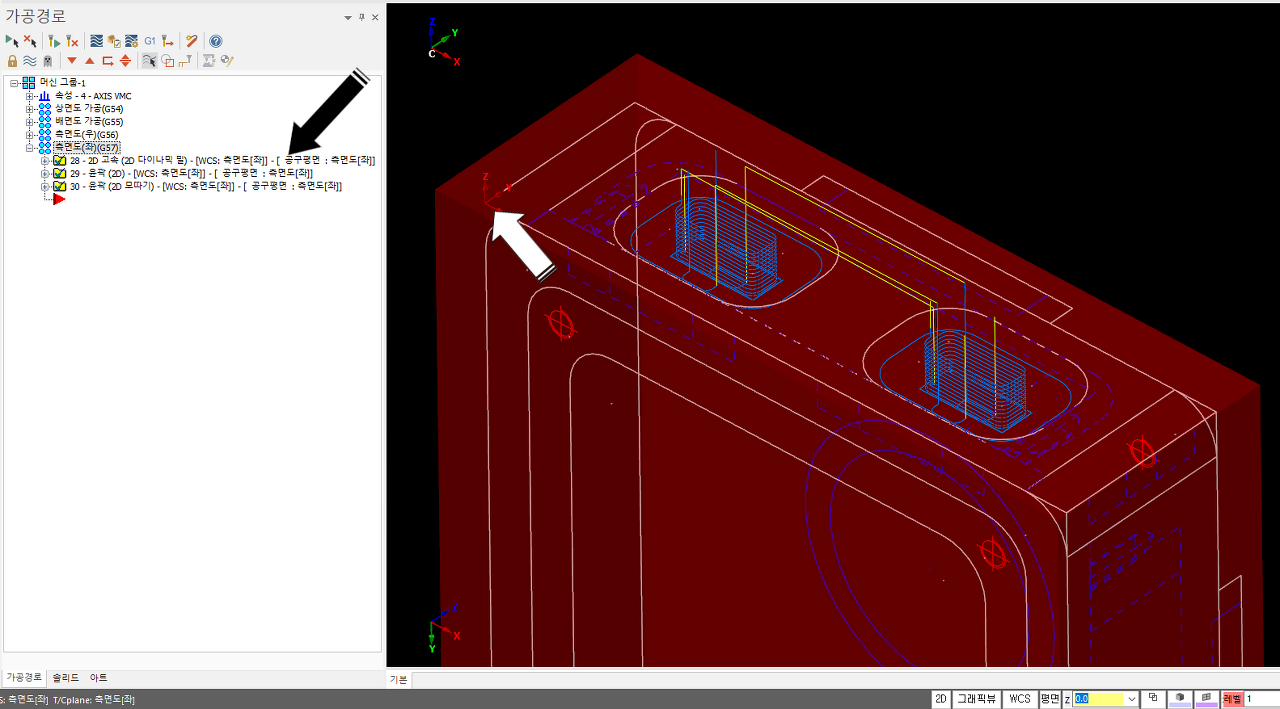Toggle selection checkmark on operation 30 folder
This screenshot has height=709, width=1280.
tap(60, 187)
